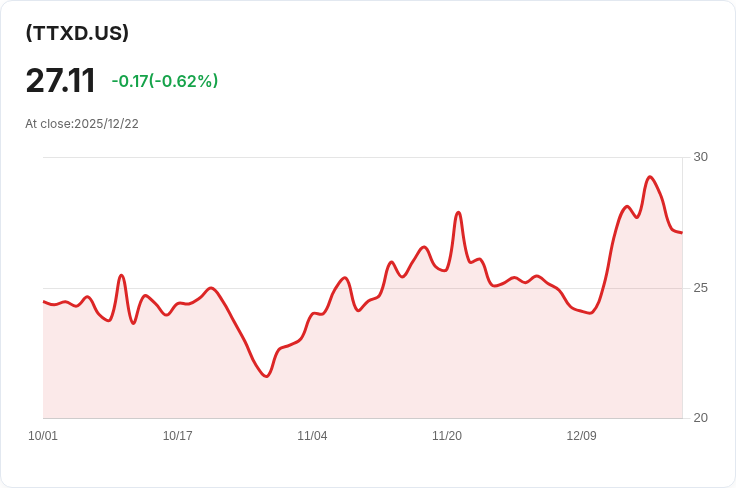The image size is (736, 488).
Task: Click the At close 2025/12/22 date text
Action: click(x=82, y=124)
